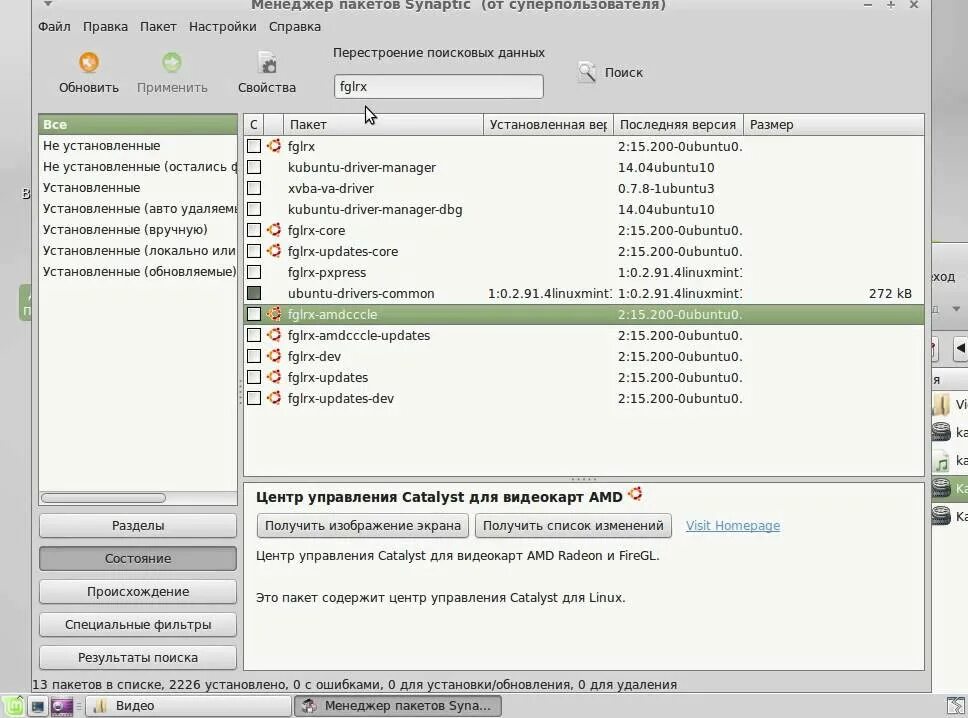Mark xvba-va-driver checkbox
This screenshot has height=718, width=968.
click(x=254, y=188)
